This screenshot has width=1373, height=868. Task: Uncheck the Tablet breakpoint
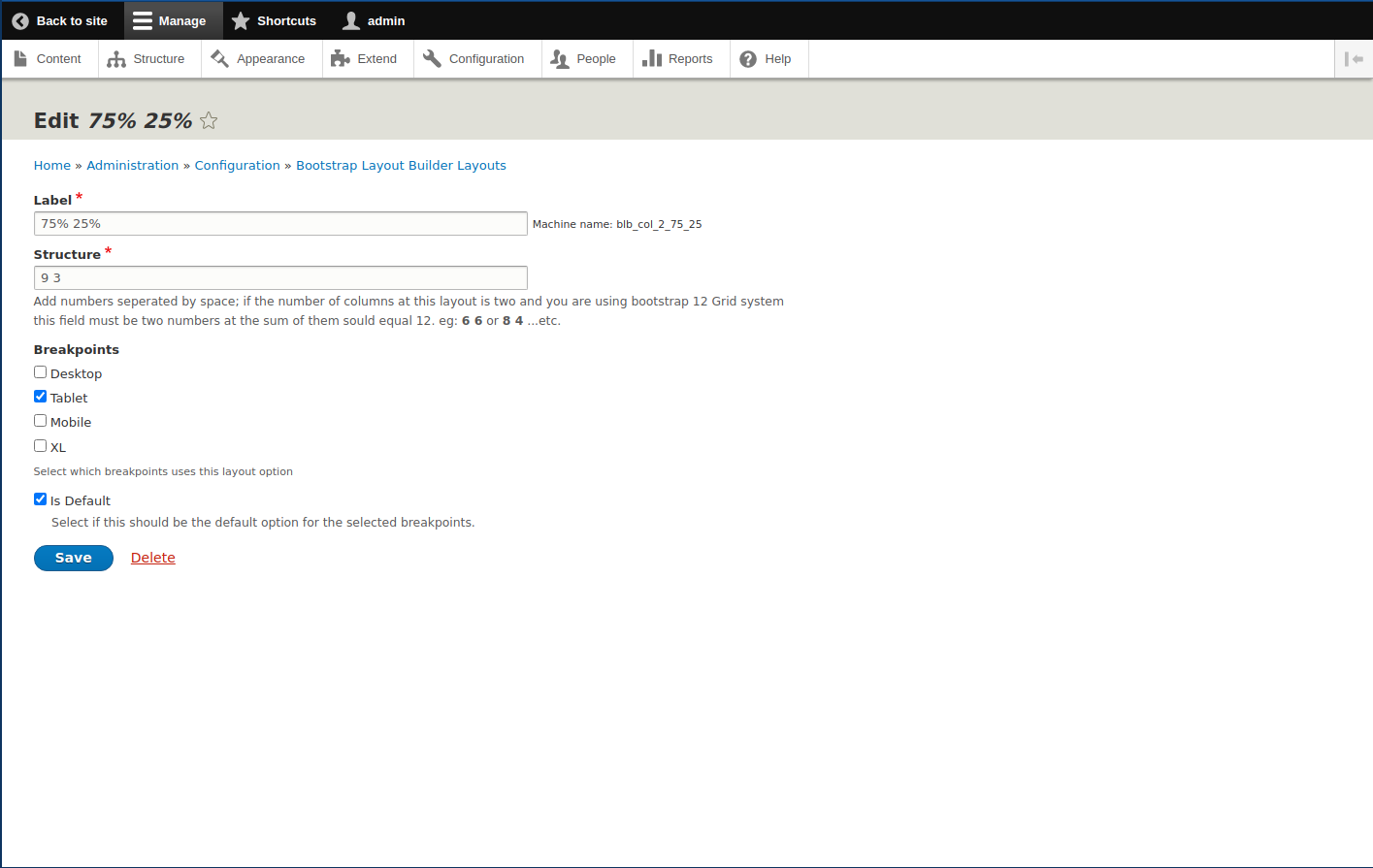(x=40, y=396)
